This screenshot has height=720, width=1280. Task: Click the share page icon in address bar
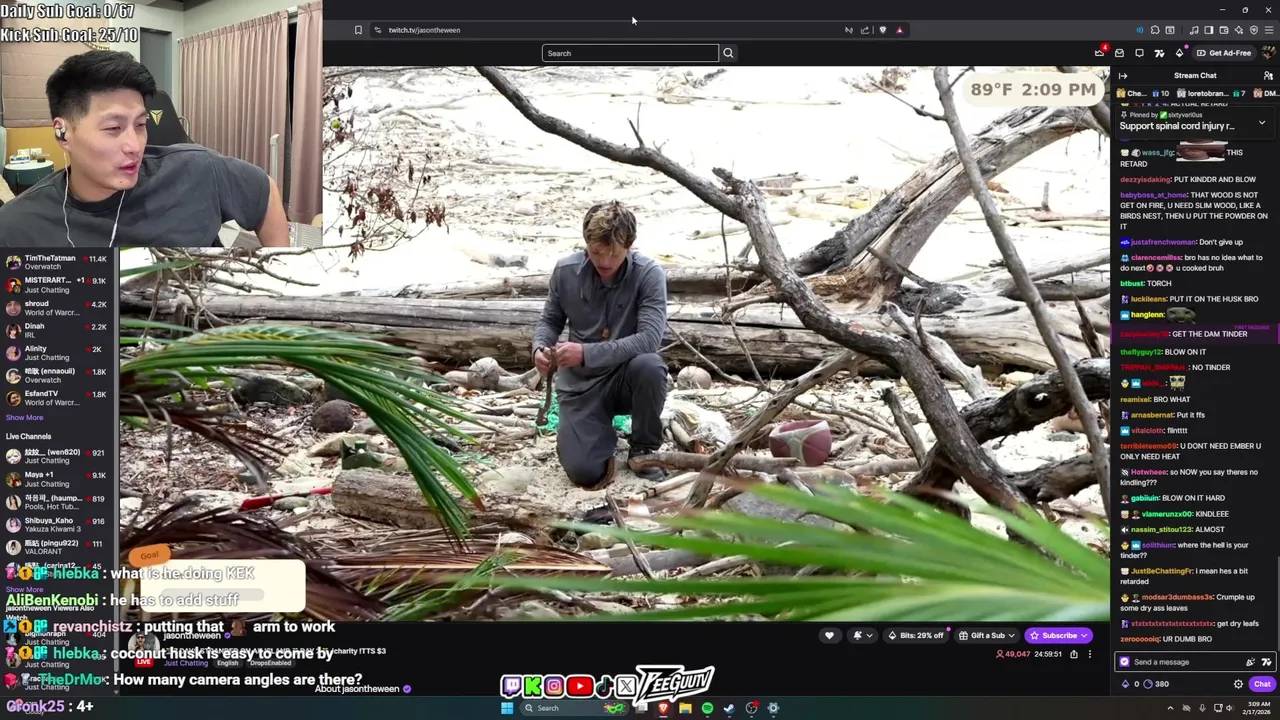pyautogui.click(x=865, y=30)
